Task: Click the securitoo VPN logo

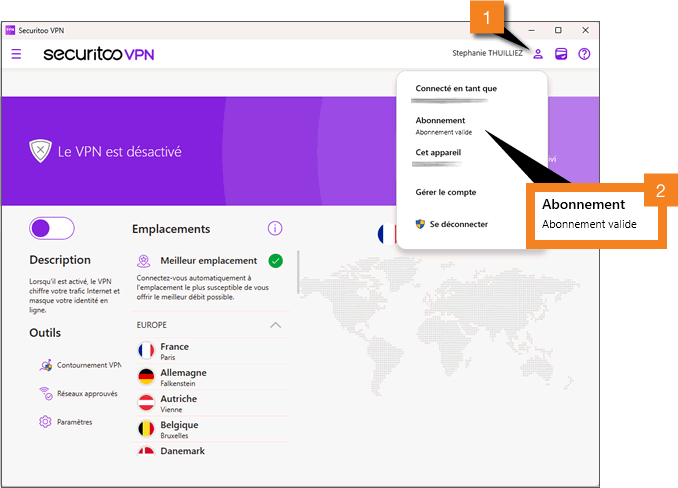Action: [99, 54]
